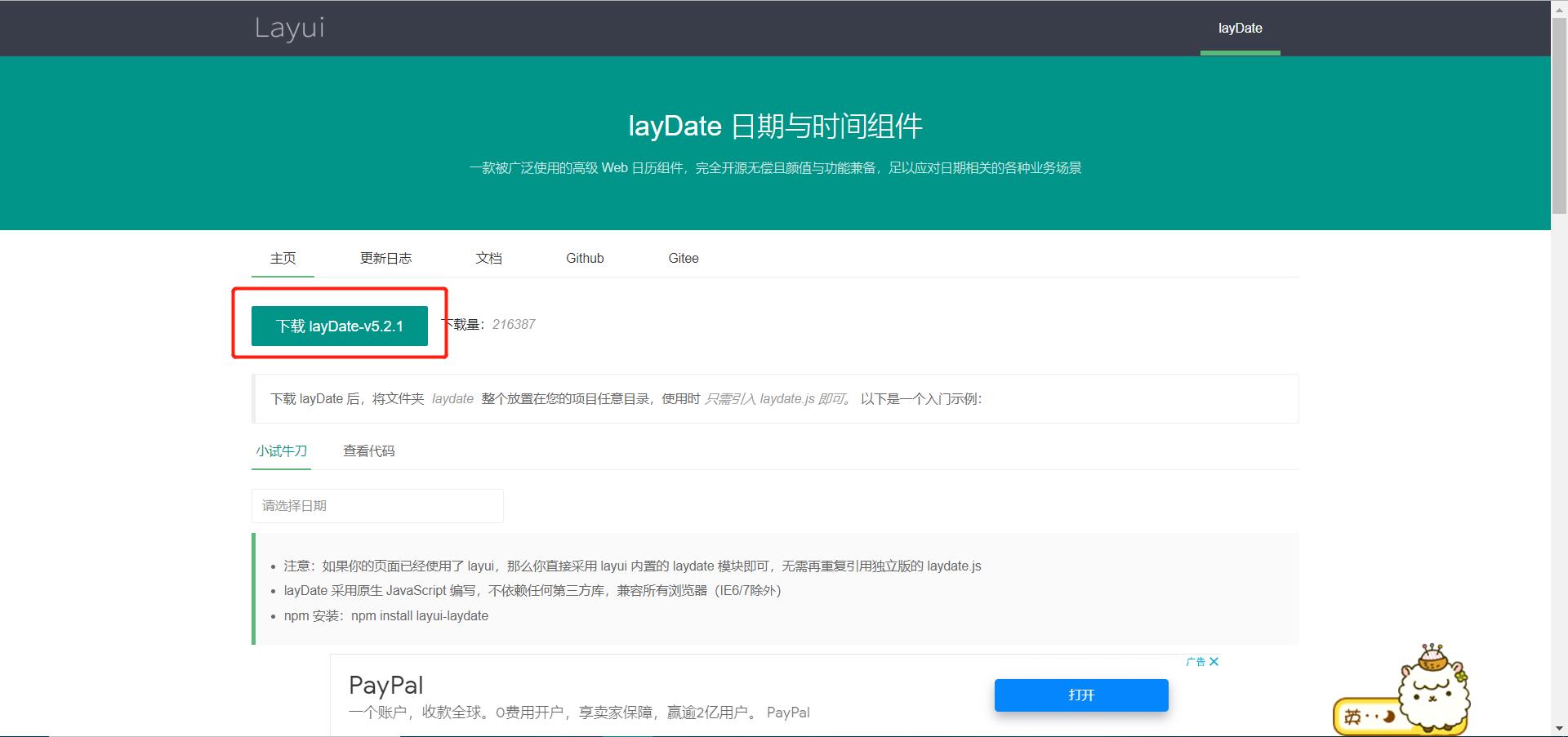
Task: Click the scrollbar down arrow
Action: coord(1559,729)
